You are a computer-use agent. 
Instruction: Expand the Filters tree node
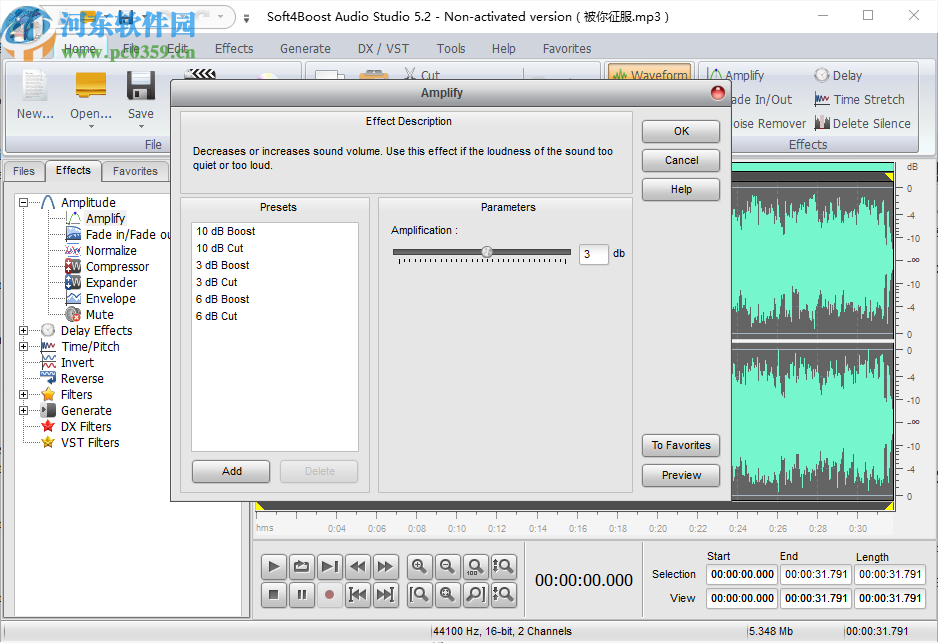pyautogui.click(x=22, y=394)
